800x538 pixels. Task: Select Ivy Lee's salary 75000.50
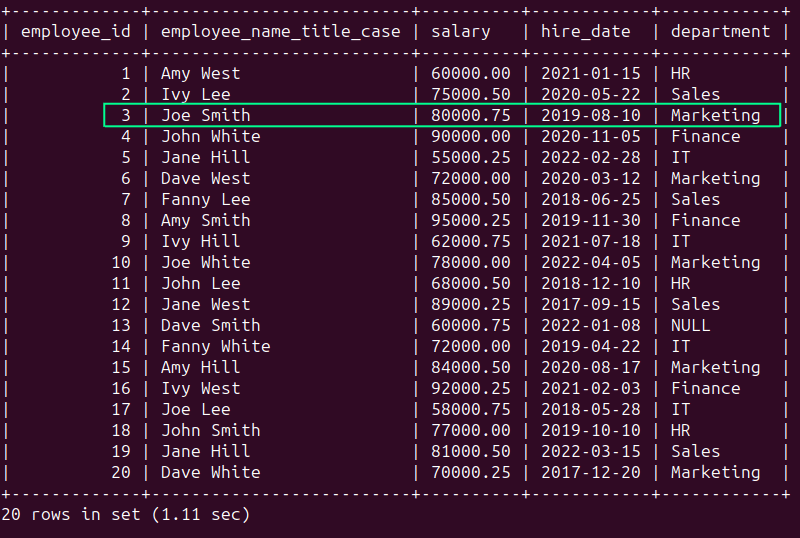471,94
